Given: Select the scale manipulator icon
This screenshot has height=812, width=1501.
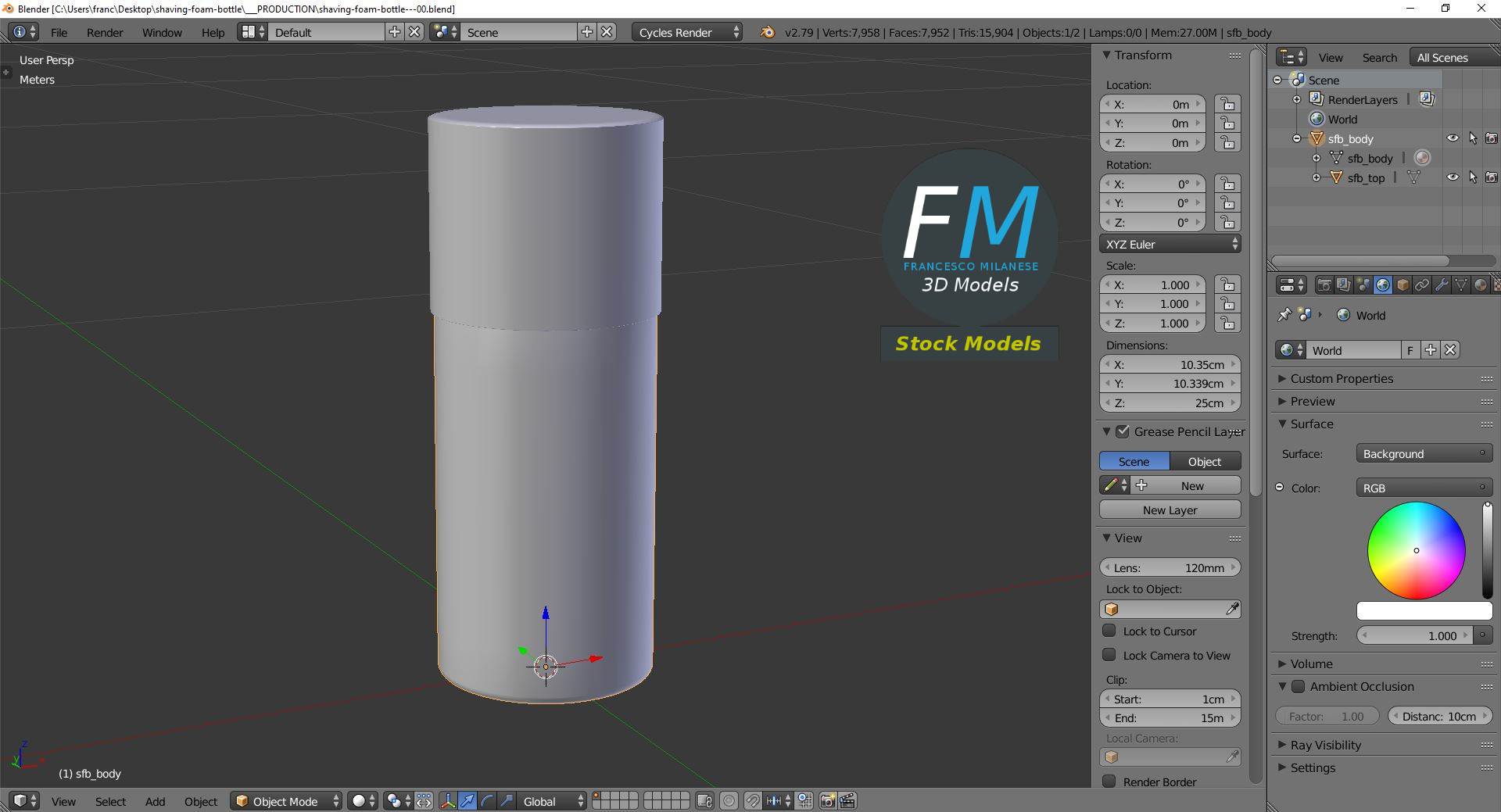Looking at the screenshot, I should click(507, 801).
